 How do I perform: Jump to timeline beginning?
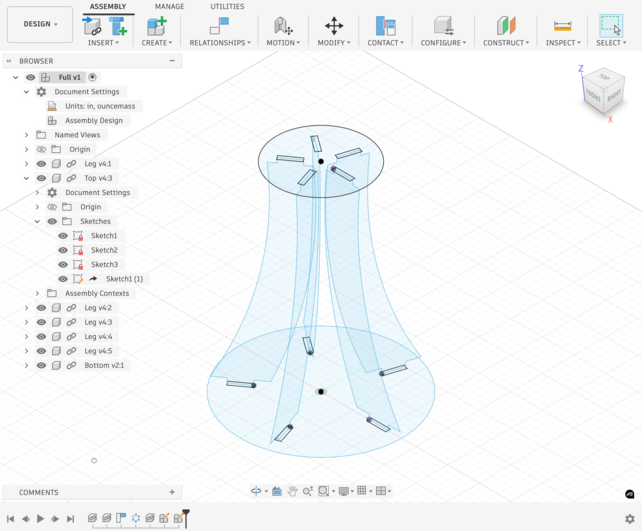click(11, 519)
